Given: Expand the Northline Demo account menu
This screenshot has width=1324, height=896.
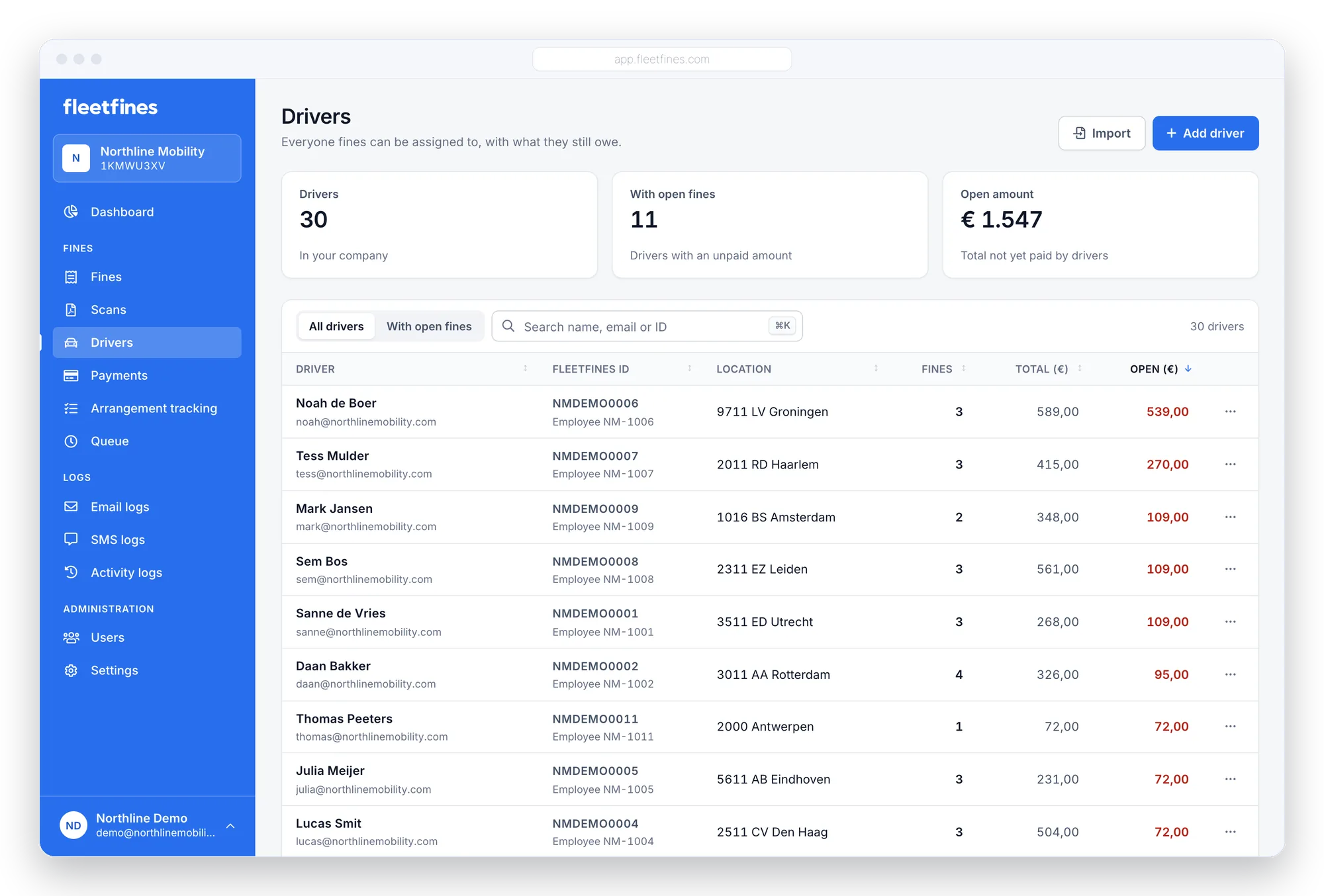Looking at the screenshot, I should (147, 825).
